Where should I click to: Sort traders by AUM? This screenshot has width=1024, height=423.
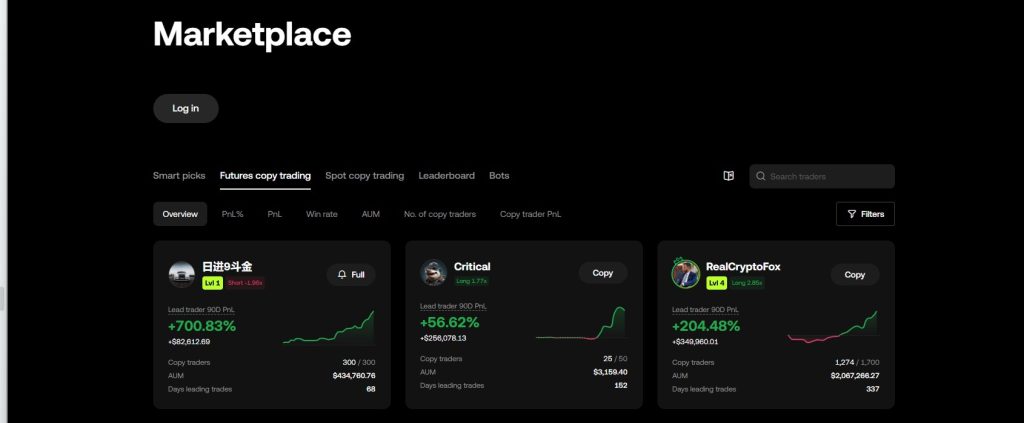[x=371, y=214]
